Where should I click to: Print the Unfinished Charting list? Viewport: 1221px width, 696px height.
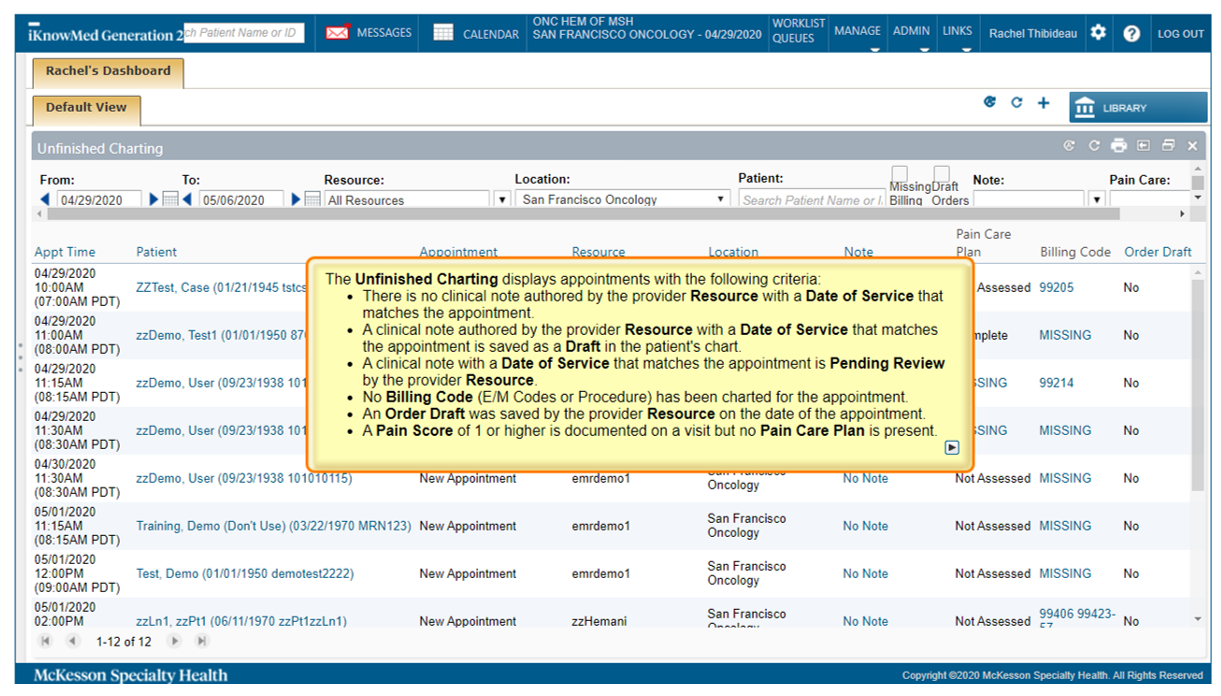[x=1118, y=146]
